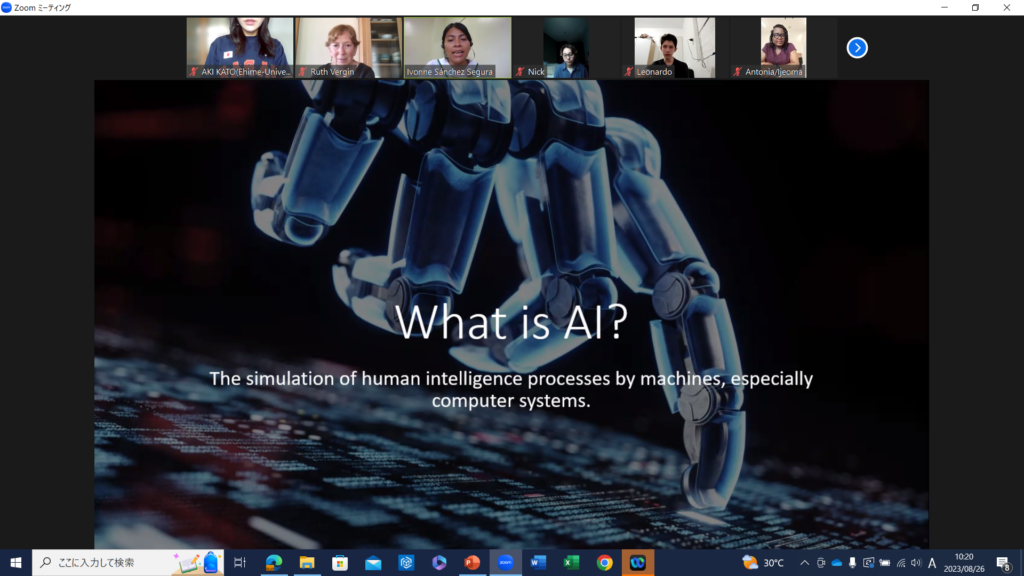Image resolution: width=1024 pixels, height=576 pixels.
Task: Expand hidden system tray icons
Action: click(x=805, y=562)
